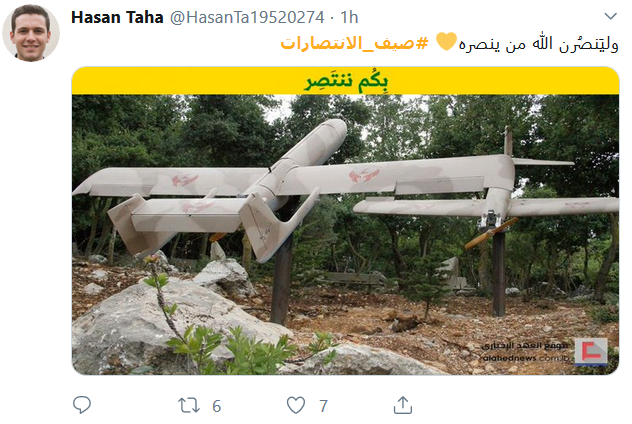The height and width of the screenshot is (424, 632).
Task: Visit the Hasan Taha display name link
Action: tap(117, 17)
